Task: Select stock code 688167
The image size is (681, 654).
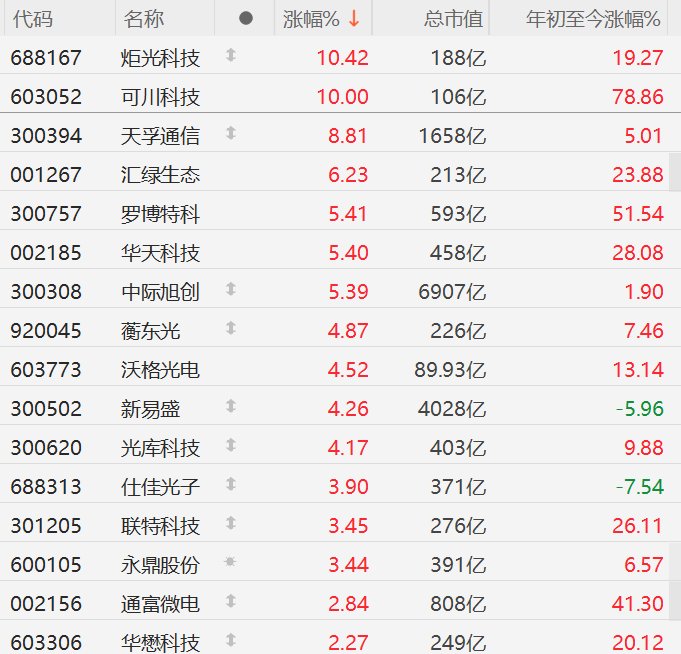Action: click(46, 58)
